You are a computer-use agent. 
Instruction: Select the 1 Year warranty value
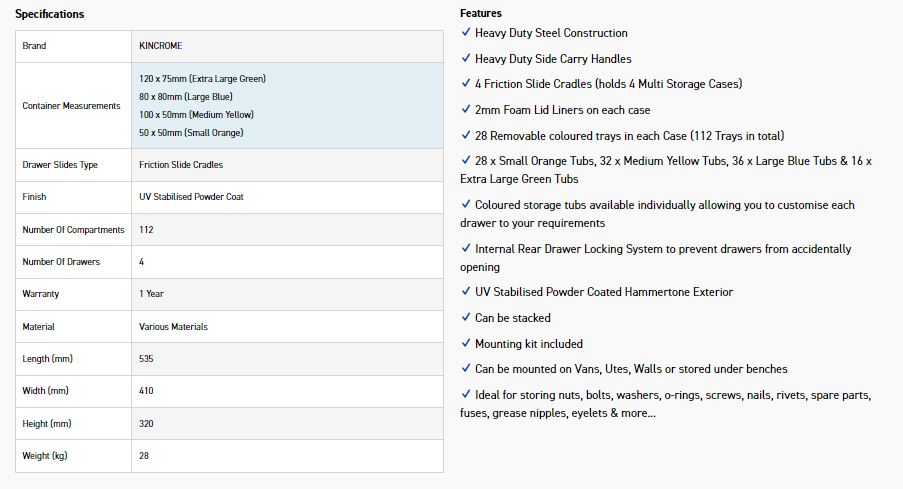[x=151, y=294]
